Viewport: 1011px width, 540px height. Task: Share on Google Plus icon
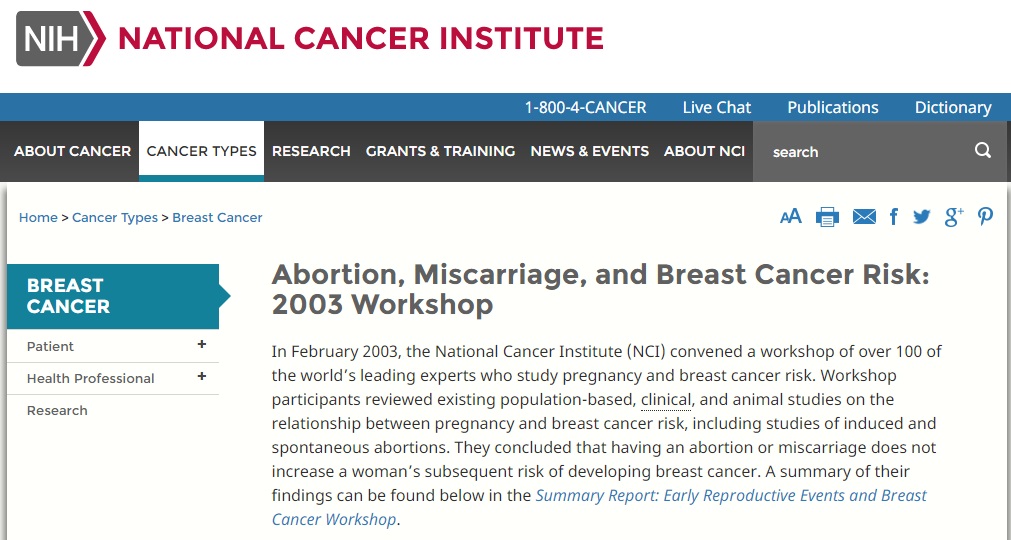click(954, 217)
